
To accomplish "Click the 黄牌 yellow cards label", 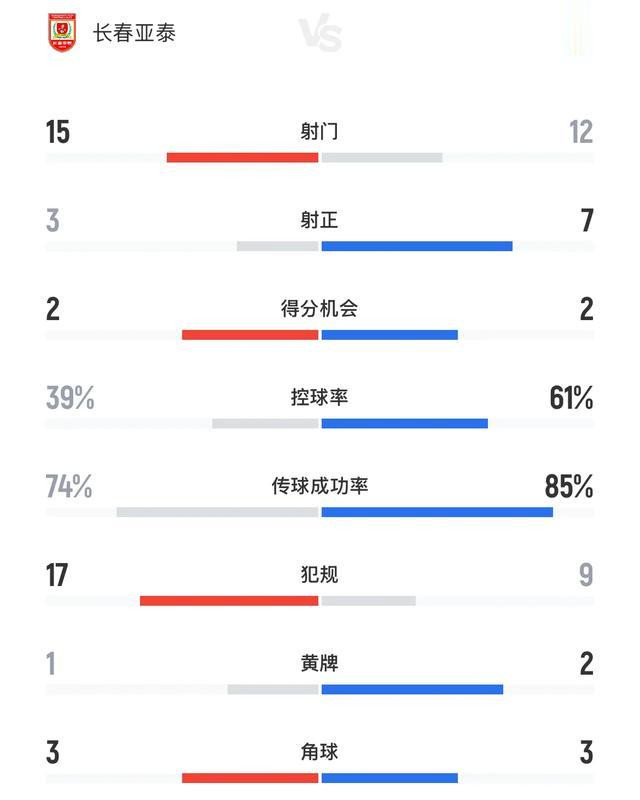I will pyautogui.click(x=319, y=664).
